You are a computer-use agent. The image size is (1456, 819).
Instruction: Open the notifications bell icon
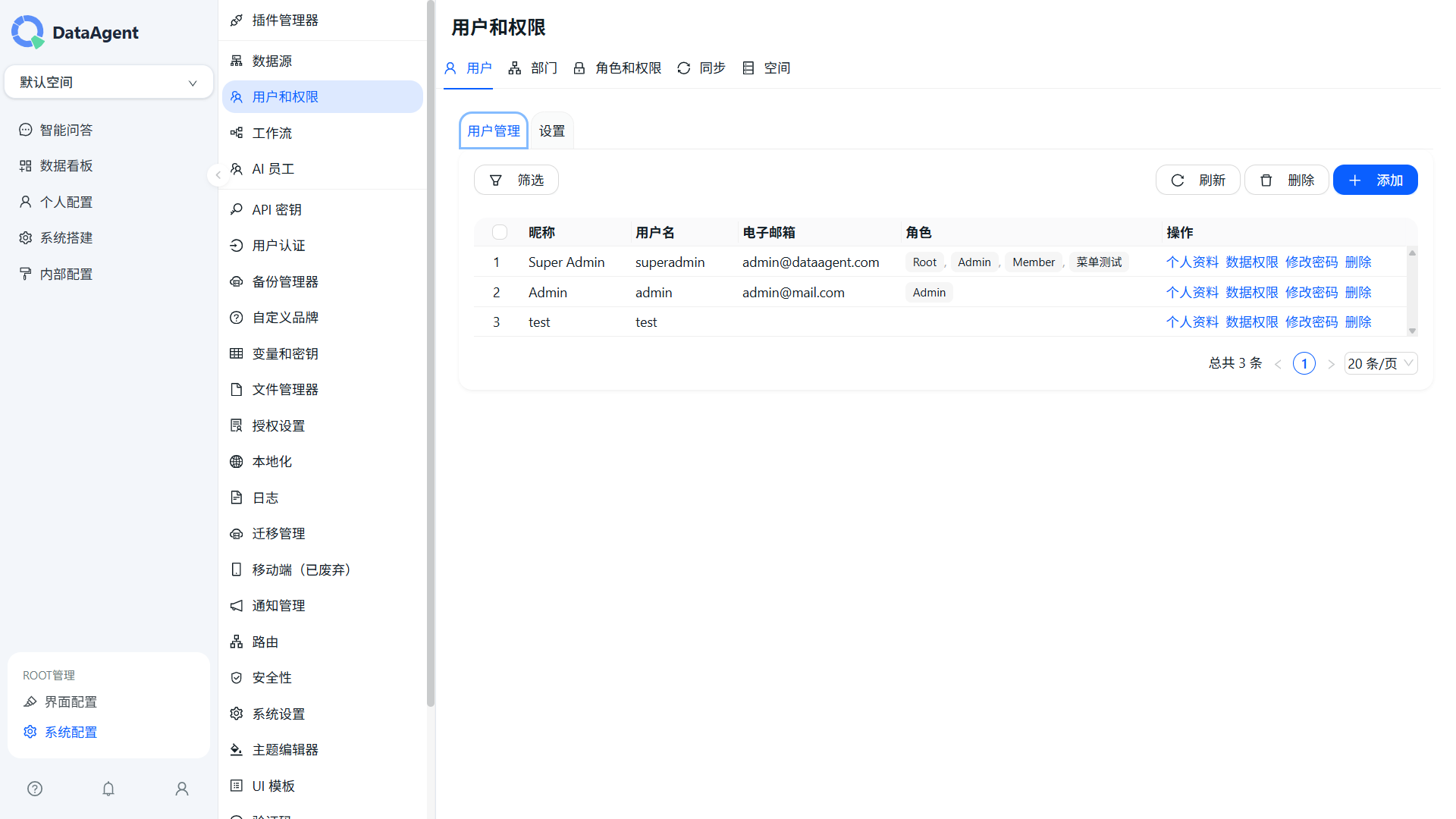(108, 789)
